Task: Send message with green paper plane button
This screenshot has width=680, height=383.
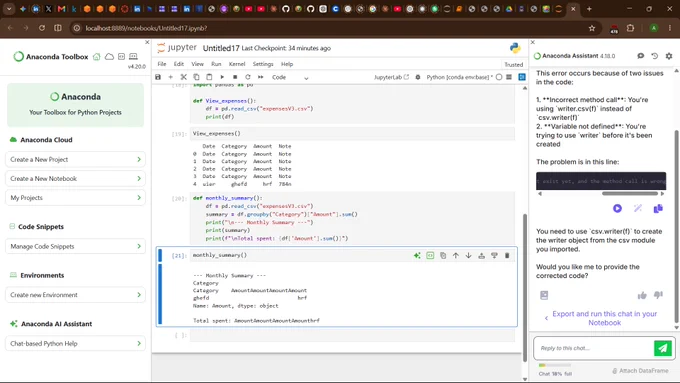Action: pos(663,348)
